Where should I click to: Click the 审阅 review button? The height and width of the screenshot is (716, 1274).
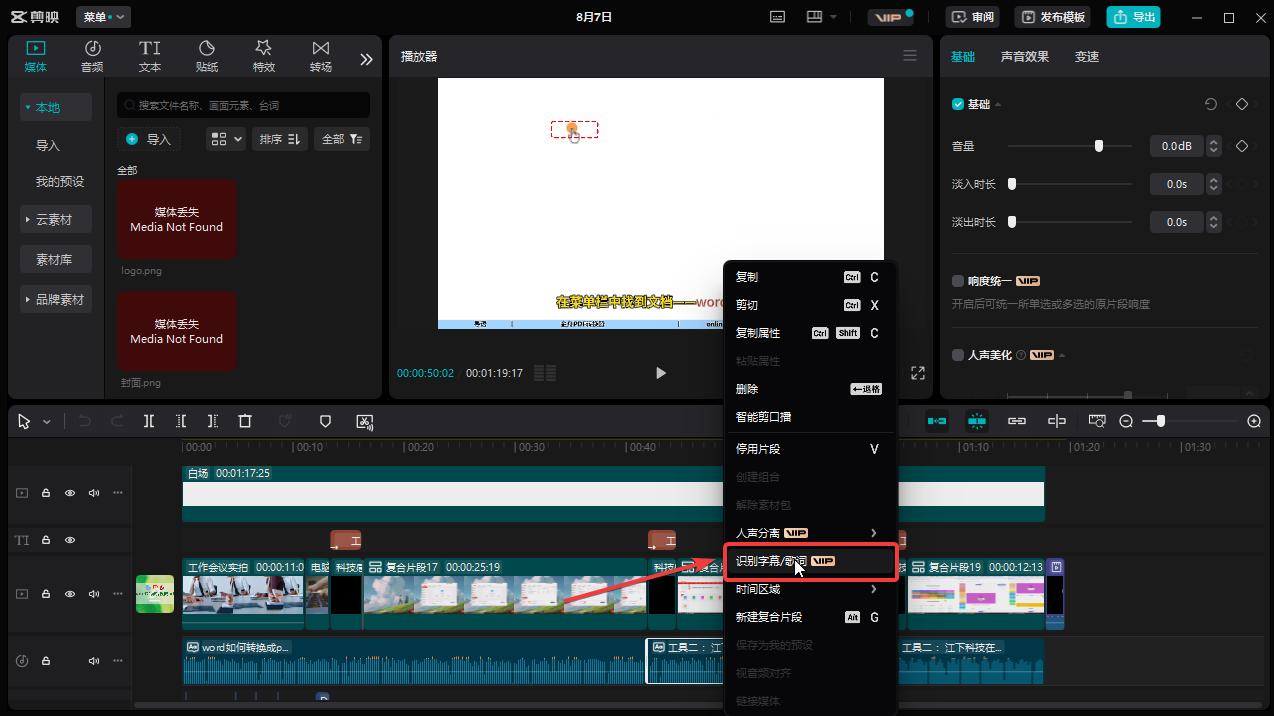[974, 17]
